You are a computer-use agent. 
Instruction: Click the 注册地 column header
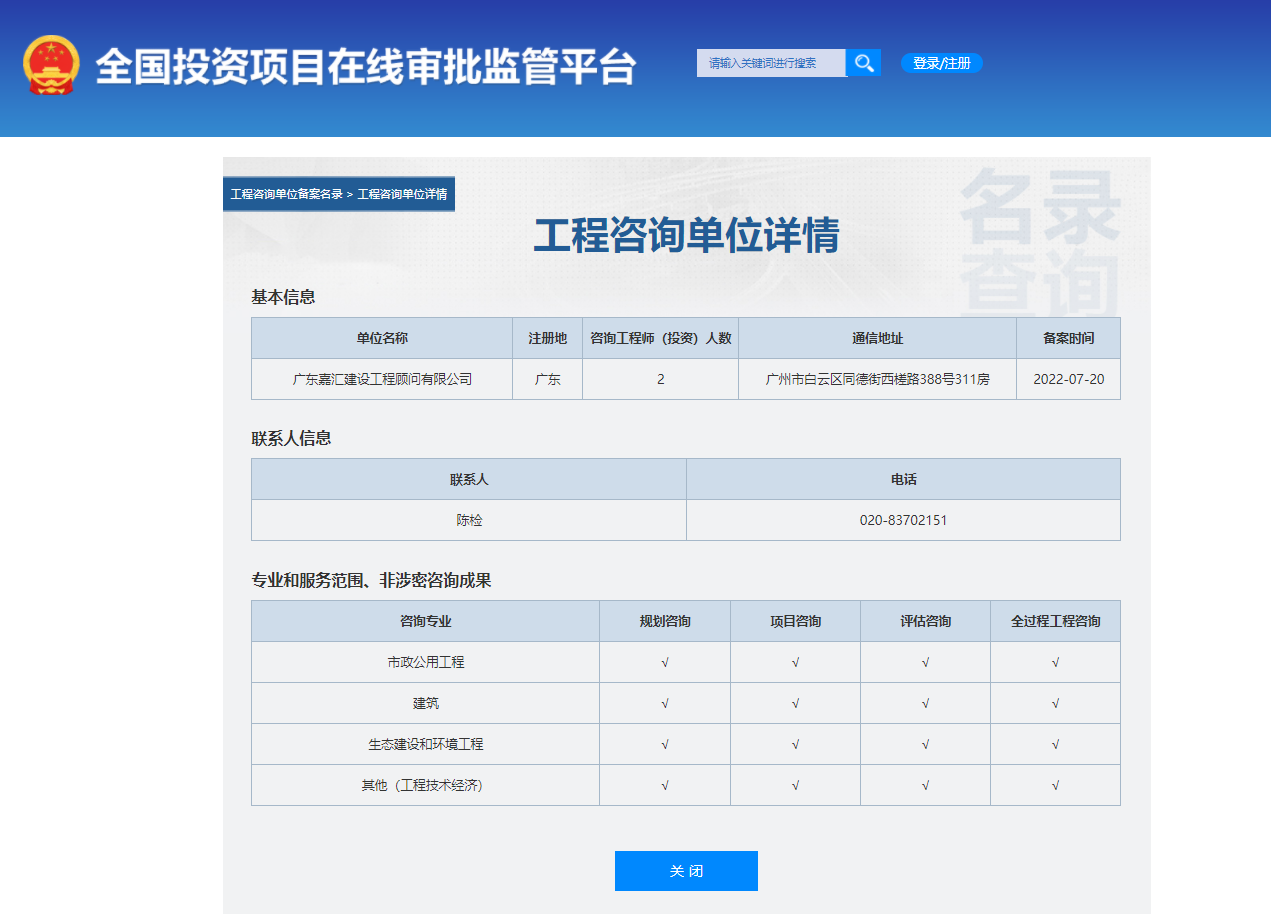coord(548,338)
